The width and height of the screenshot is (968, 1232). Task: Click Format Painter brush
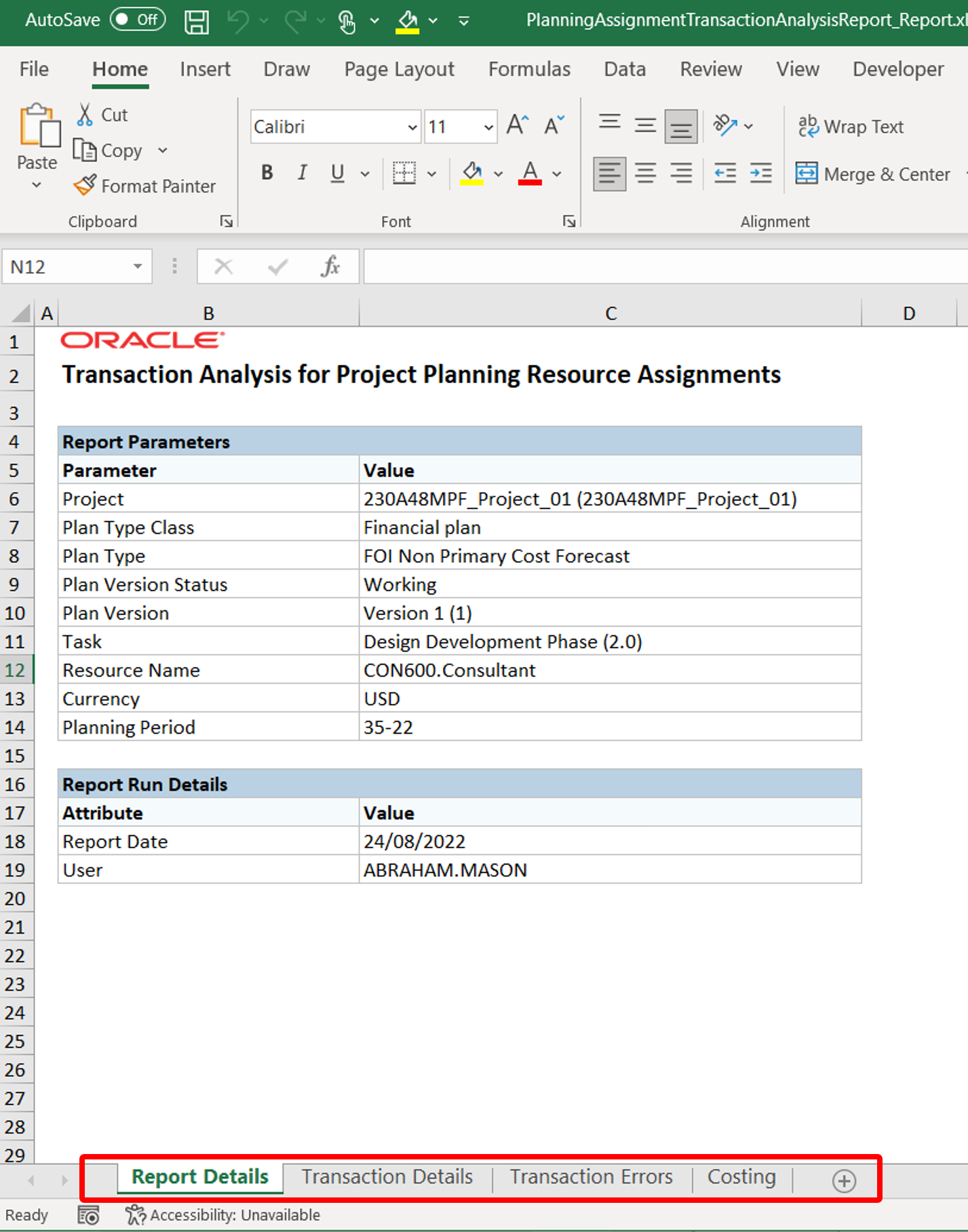pyautogui.click(x=144, y=186)
